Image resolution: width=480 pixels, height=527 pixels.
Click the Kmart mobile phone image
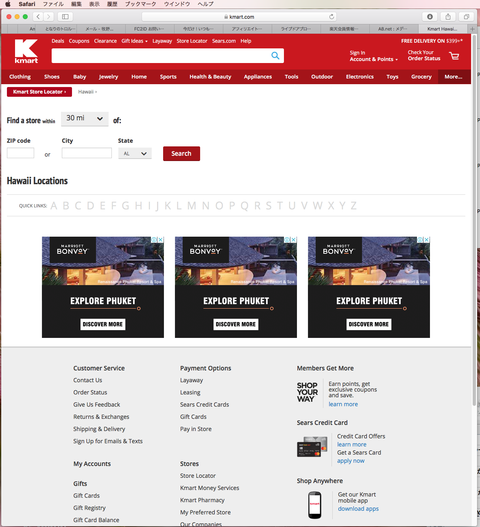point(315,505)
